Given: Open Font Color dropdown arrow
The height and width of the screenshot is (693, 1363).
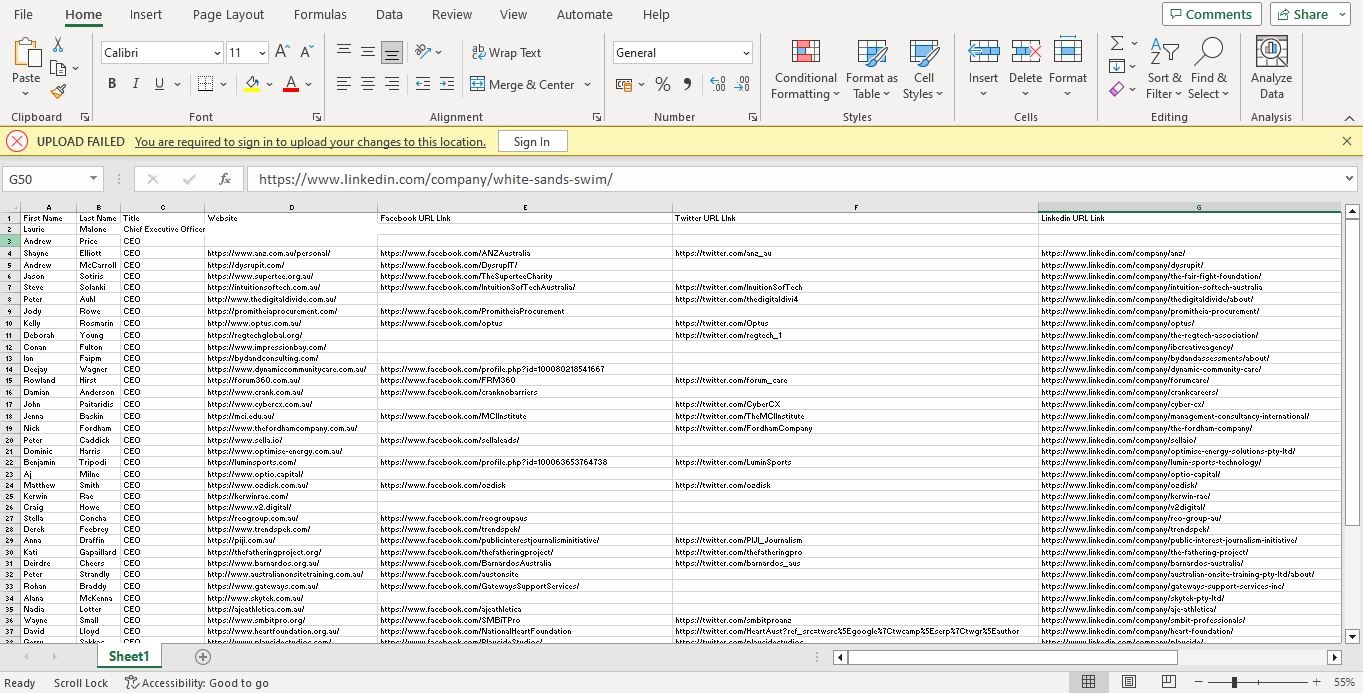Looking at the screenshot, I should tap(308, 85).
